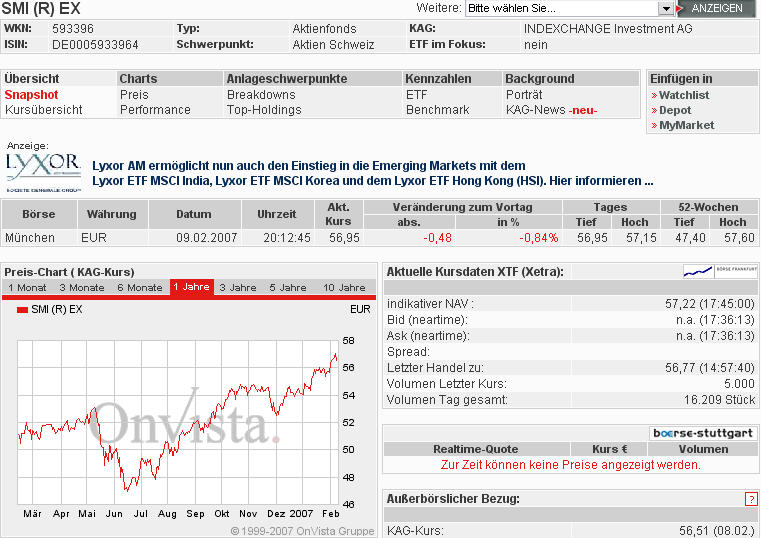Add fund to Depot
761x538 pixels.
[675, 110]
